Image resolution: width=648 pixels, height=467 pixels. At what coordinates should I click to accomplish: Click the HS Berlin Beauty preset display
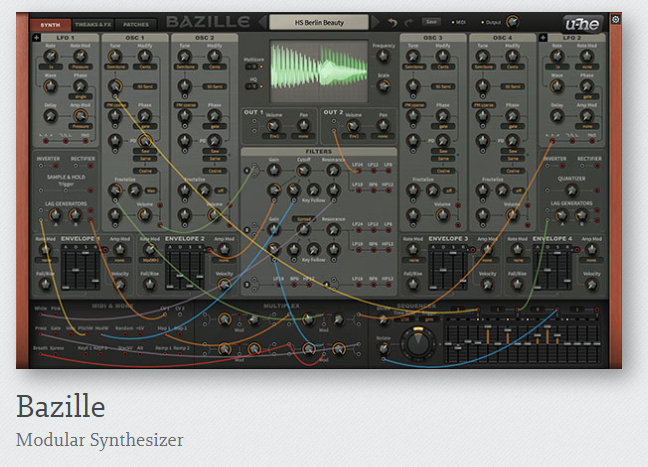pos(319,22)
